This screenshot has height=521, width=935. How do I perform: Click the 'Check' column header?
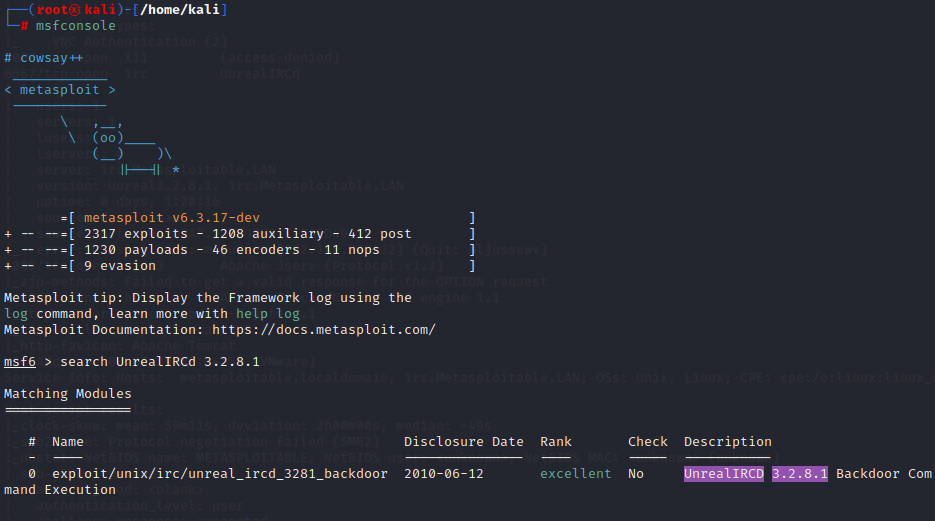[648, 442]
